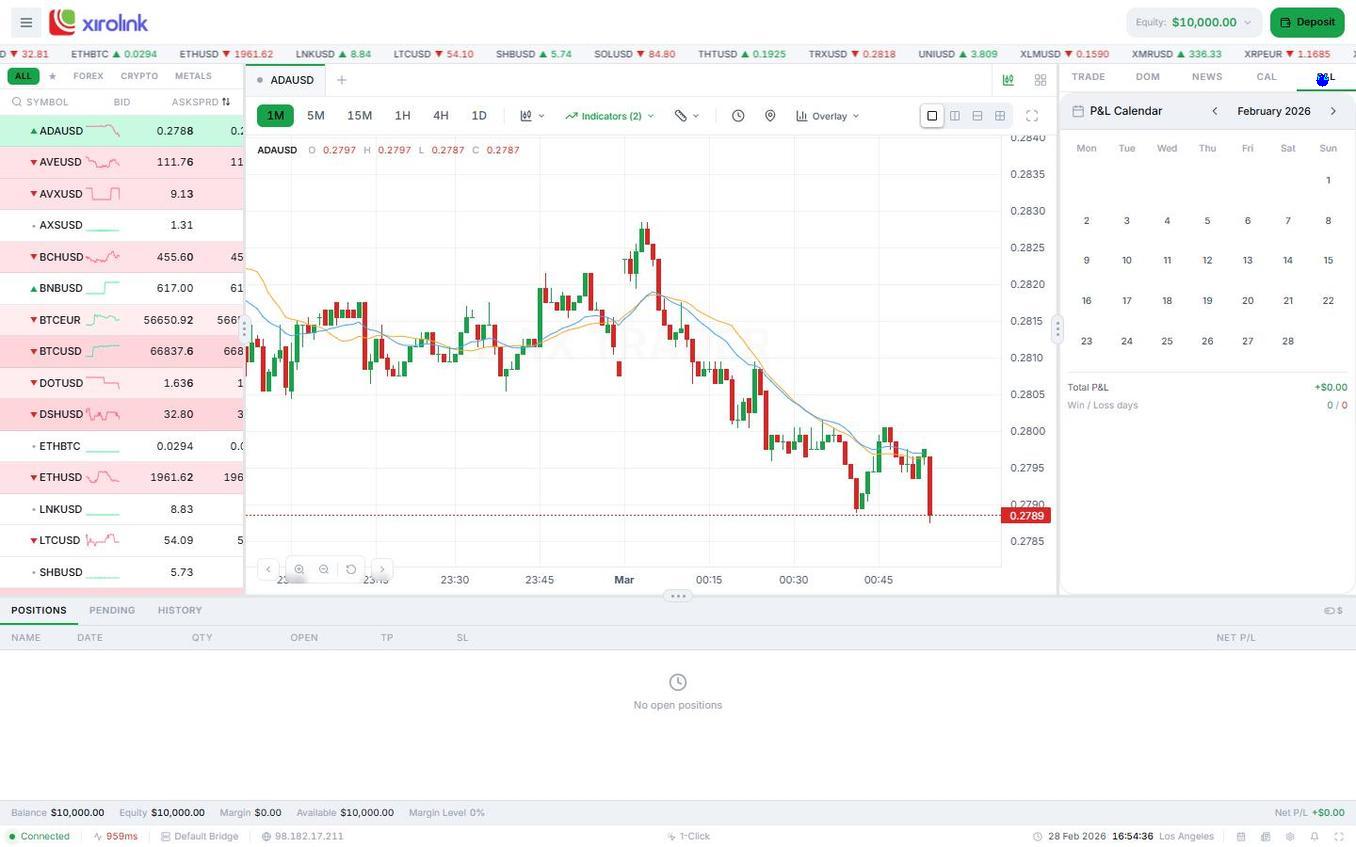Click the symbol search magnifier icon

17,102
